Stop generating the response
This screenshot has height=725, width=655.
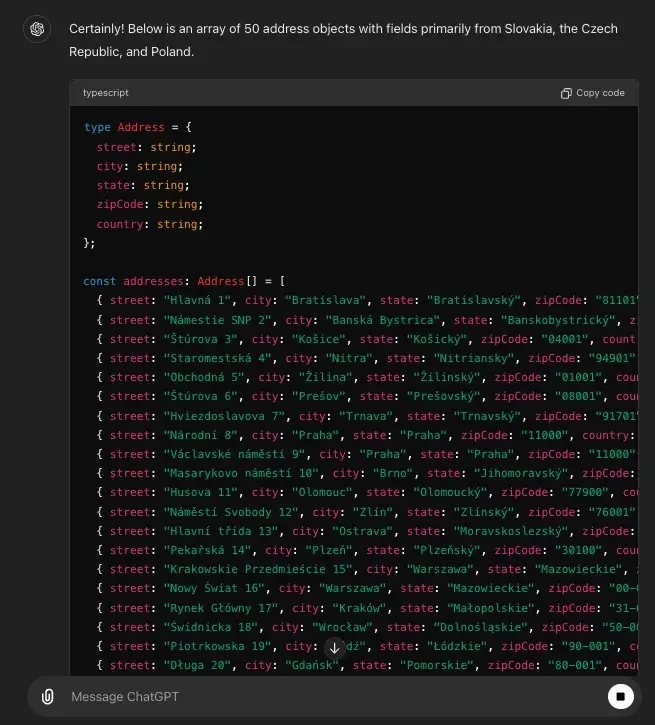620,696
